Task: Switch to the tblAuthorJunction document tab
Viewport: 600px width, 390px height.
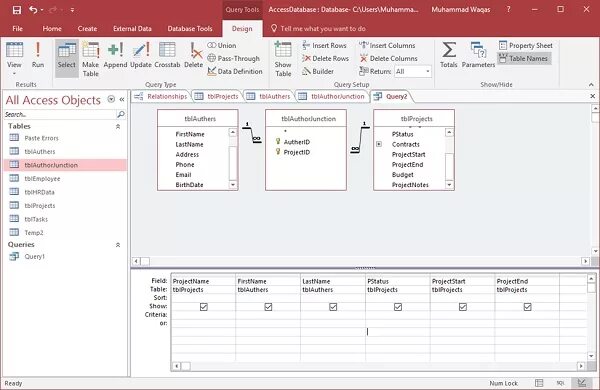Action: 332,96
